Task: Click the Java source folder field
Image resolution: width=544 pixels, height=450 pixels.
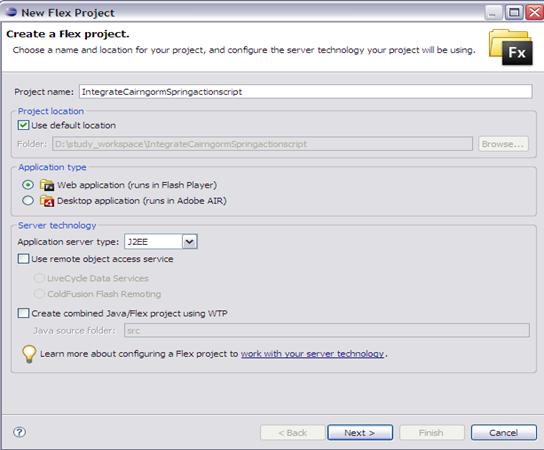Action: point(327,330)
